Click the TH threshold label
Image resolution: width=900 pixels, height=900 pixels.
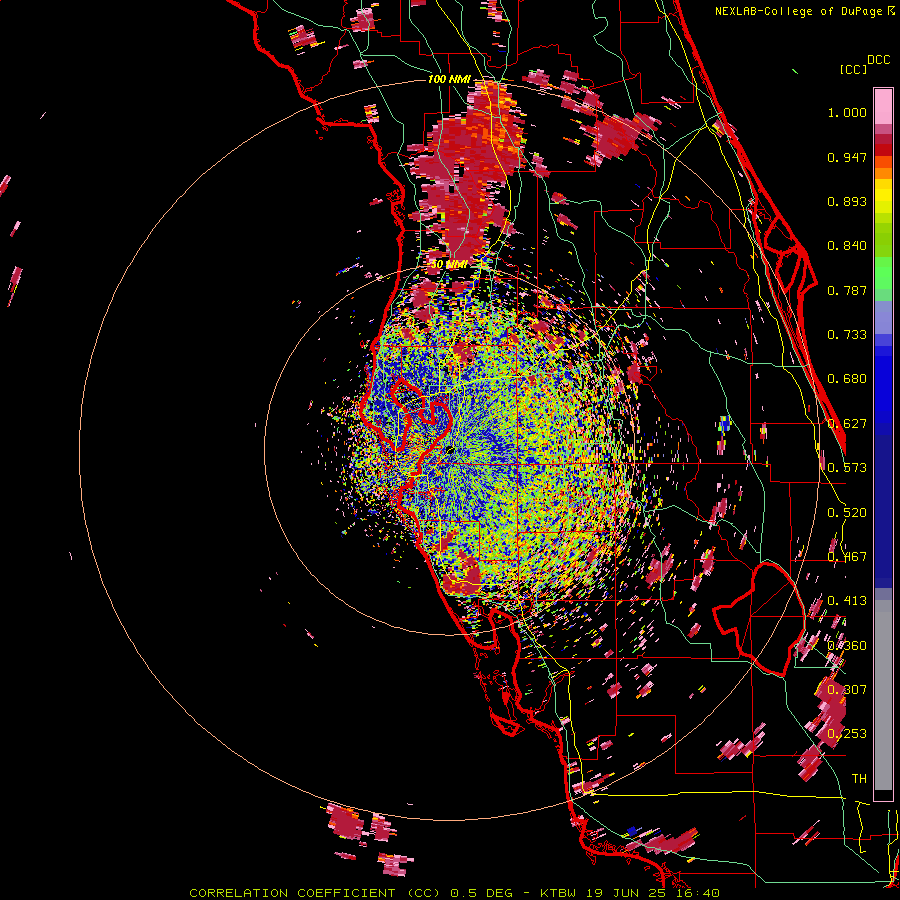pos(859,779)
